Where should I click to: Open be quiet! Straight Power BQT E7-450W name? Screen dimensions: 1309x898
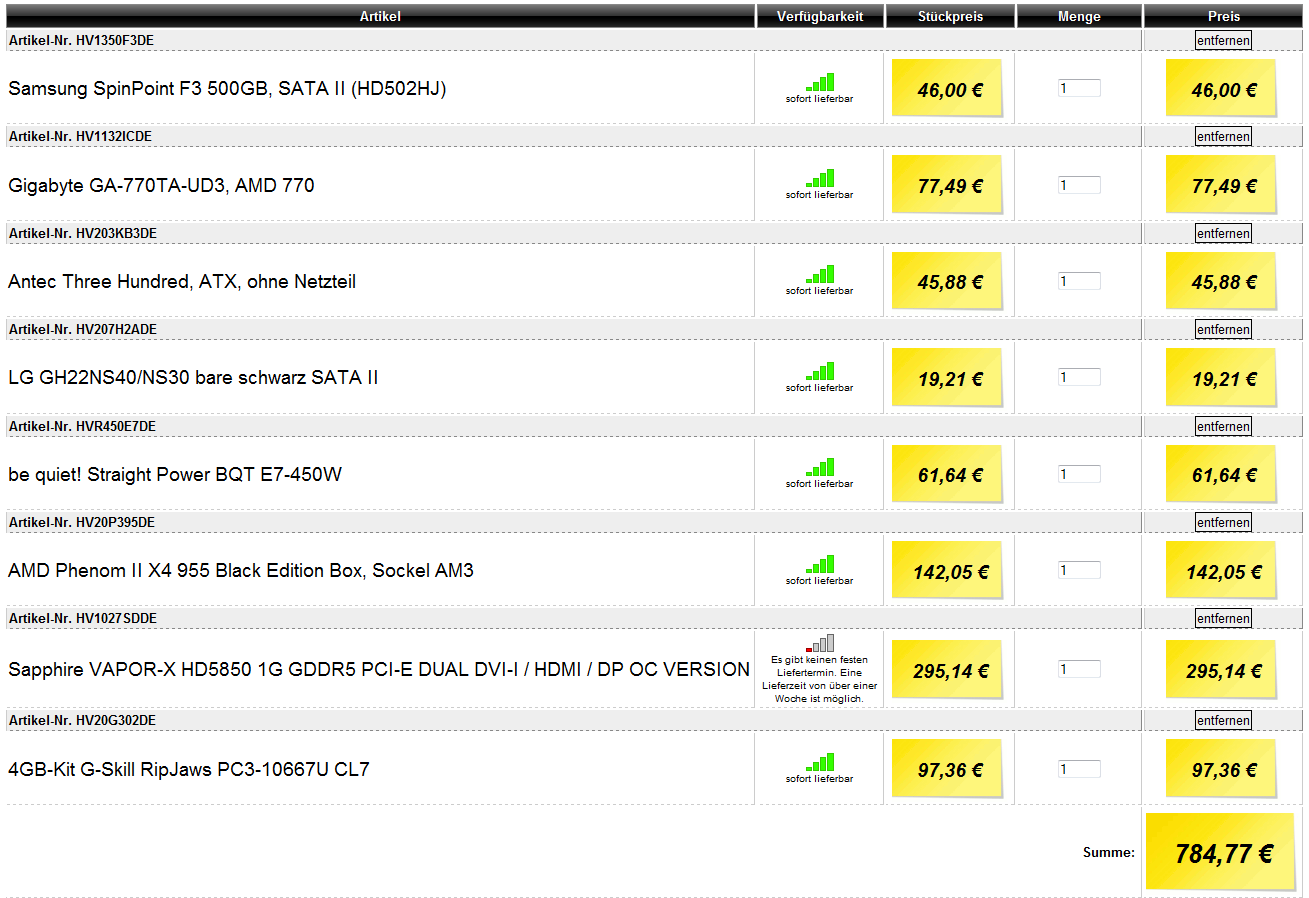tap(175, 474)
